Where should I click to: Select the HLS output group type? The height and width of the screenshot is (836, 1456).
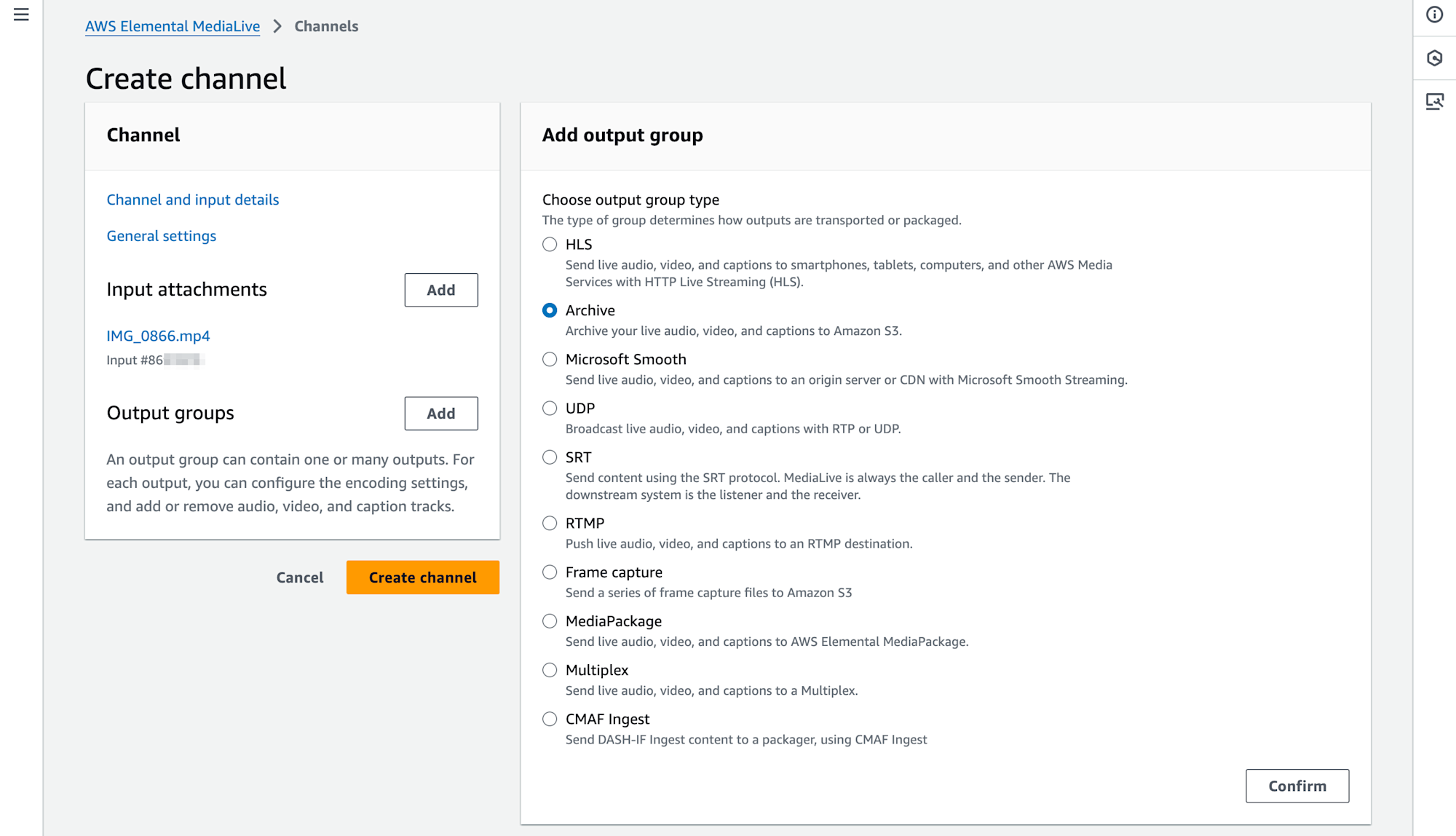pyautogui.click(x=550, y=245)
